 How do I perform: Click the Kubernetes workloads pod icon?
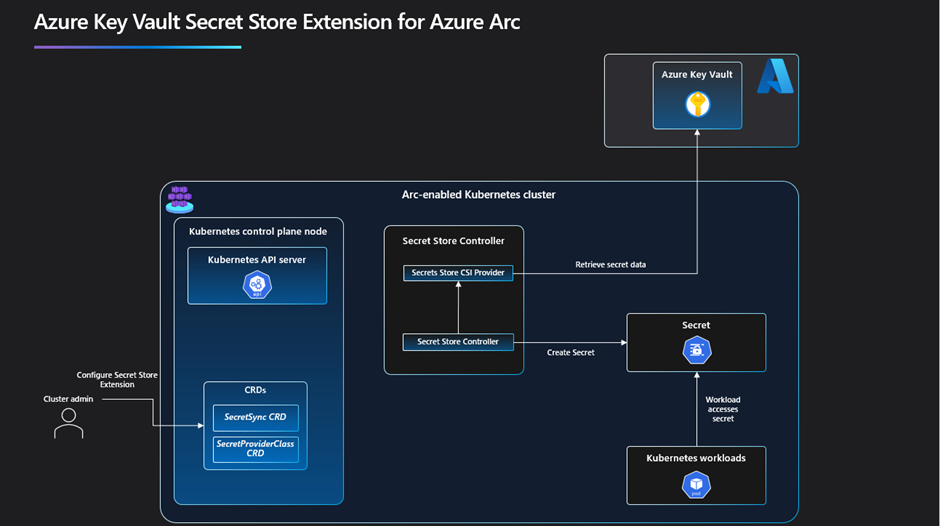697,485
